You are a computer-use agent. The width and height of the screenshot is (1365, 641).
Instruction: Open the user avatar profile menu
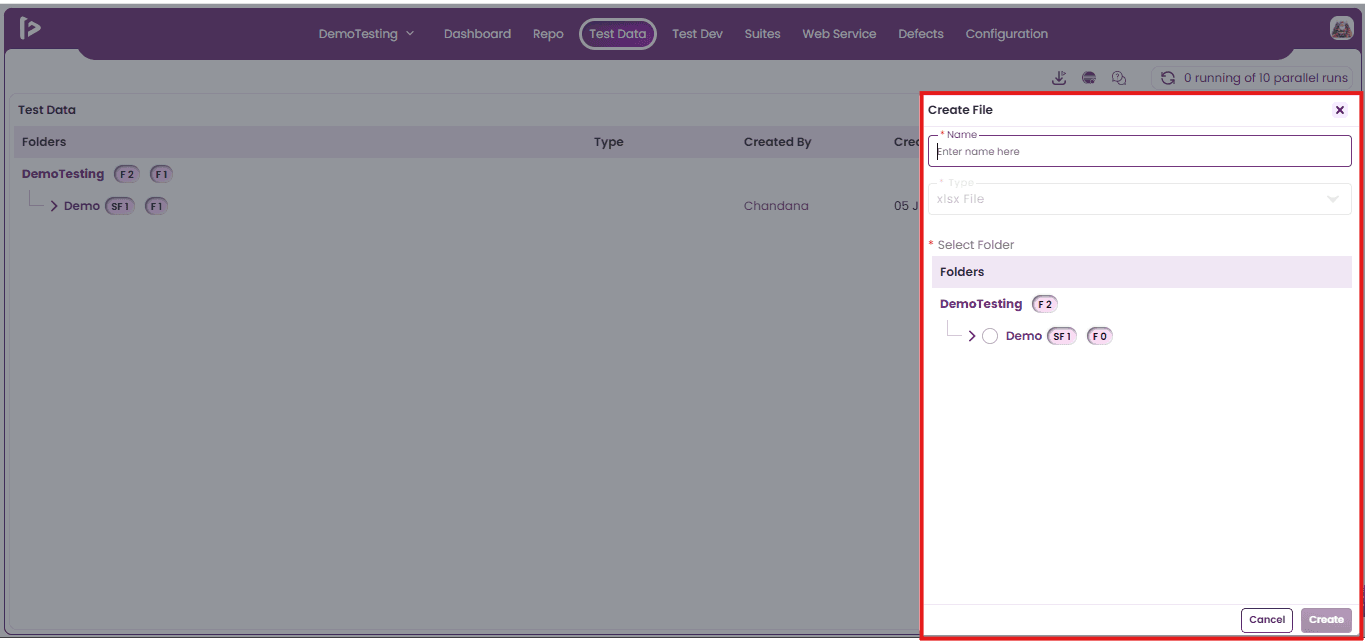tap(1341, 29)
